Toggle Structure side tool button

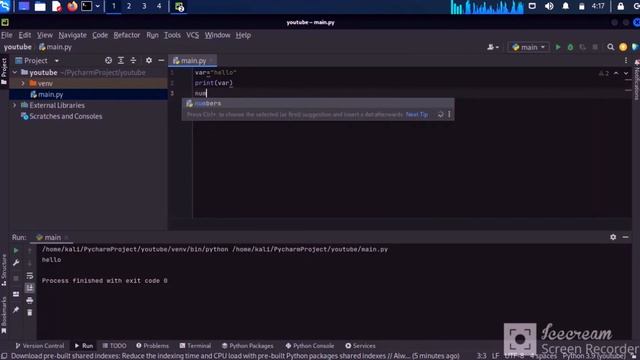[4, 270]
